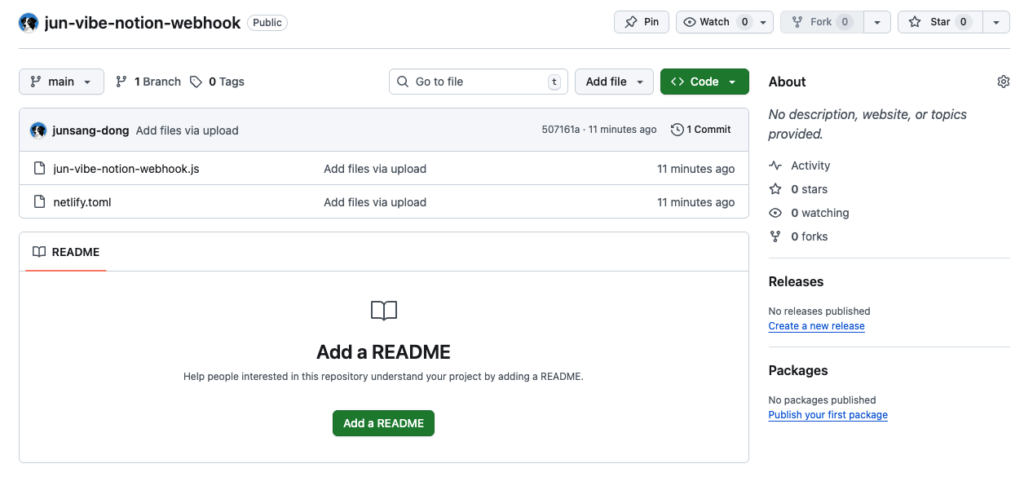
Task: Click the jun-vibe-notion-webhook repository title
Action: [x=142, y=23]
